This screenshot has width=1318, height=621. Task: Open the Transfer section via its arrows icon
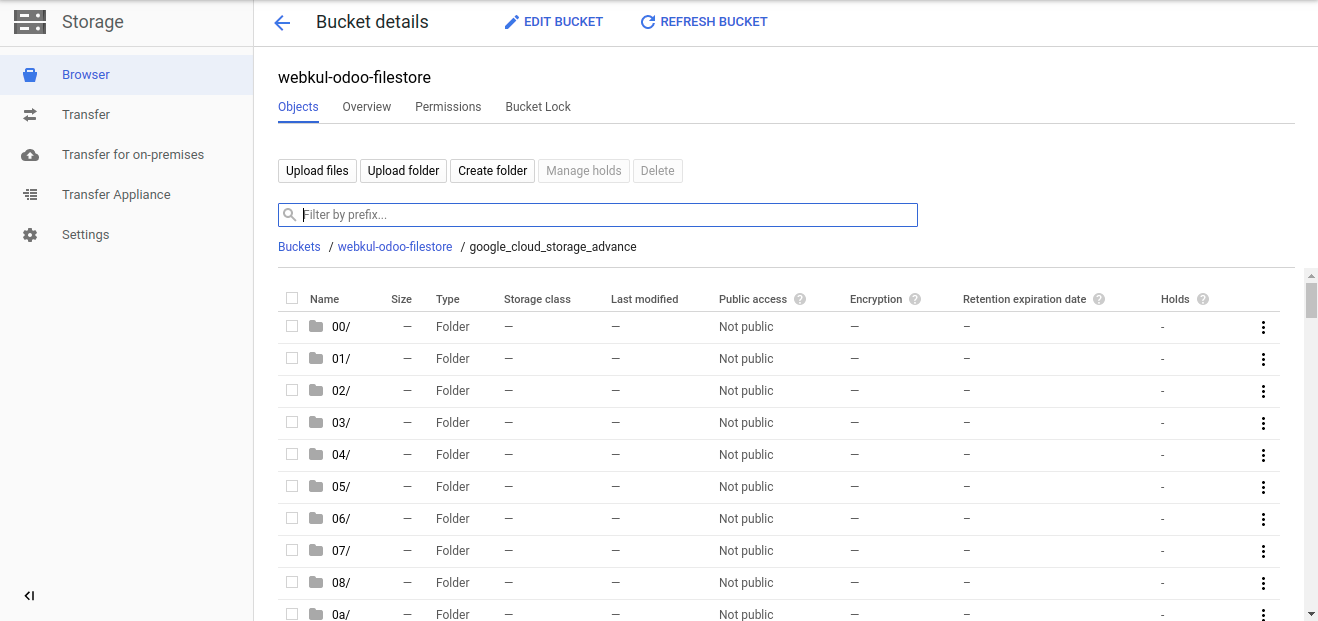coord(30,114)
